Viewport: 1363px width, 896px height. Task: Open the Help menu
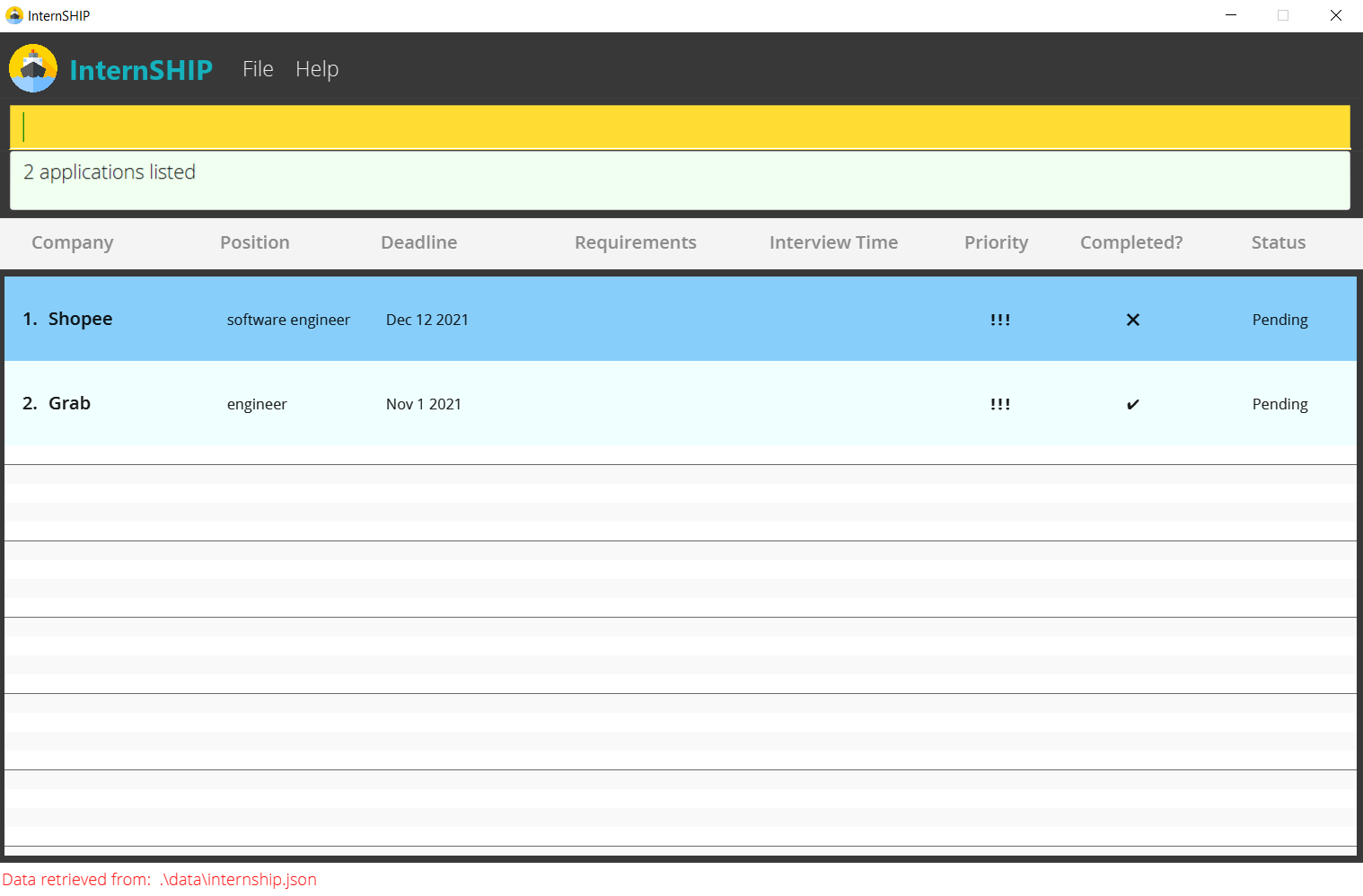pyautogui.click(x=317, y=69)
